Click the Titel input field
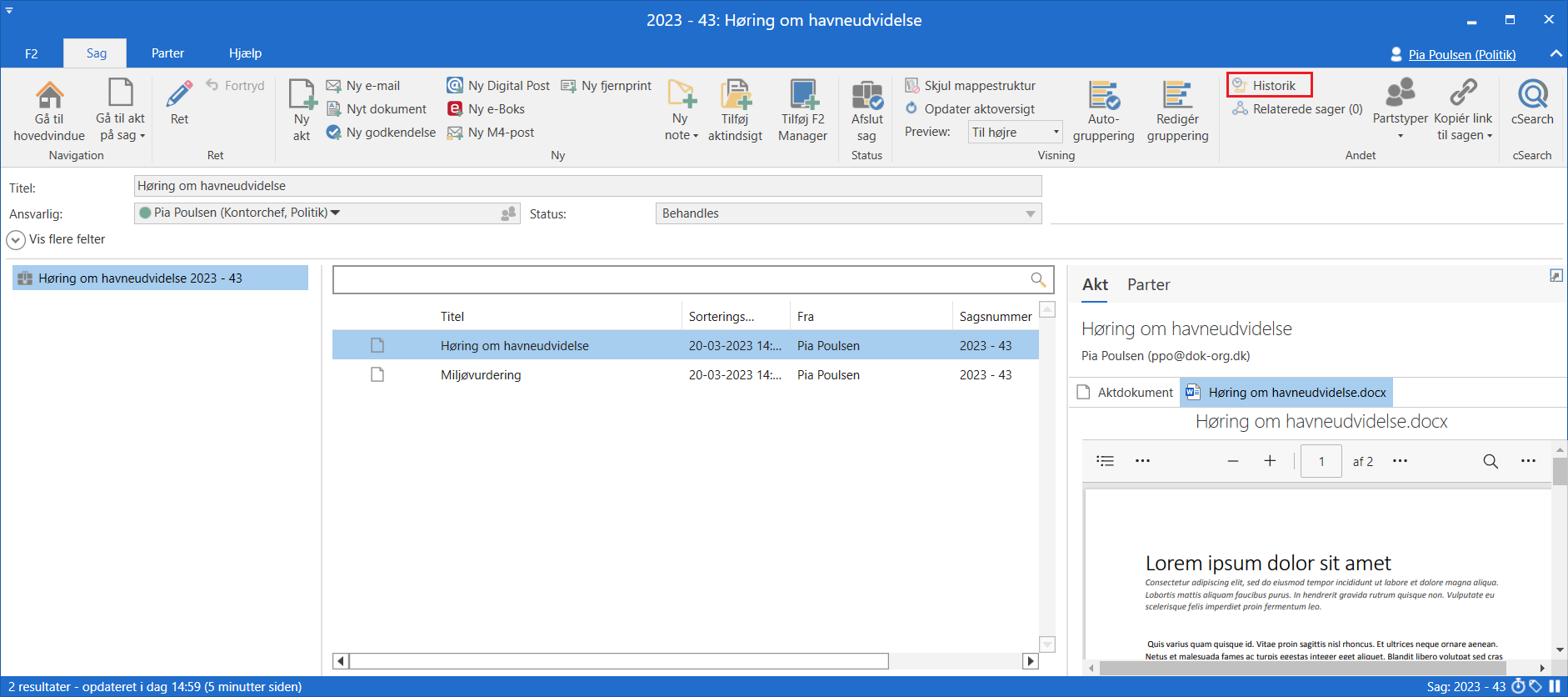Viewport: 1568px width, 697px height. tap(588, 186)
